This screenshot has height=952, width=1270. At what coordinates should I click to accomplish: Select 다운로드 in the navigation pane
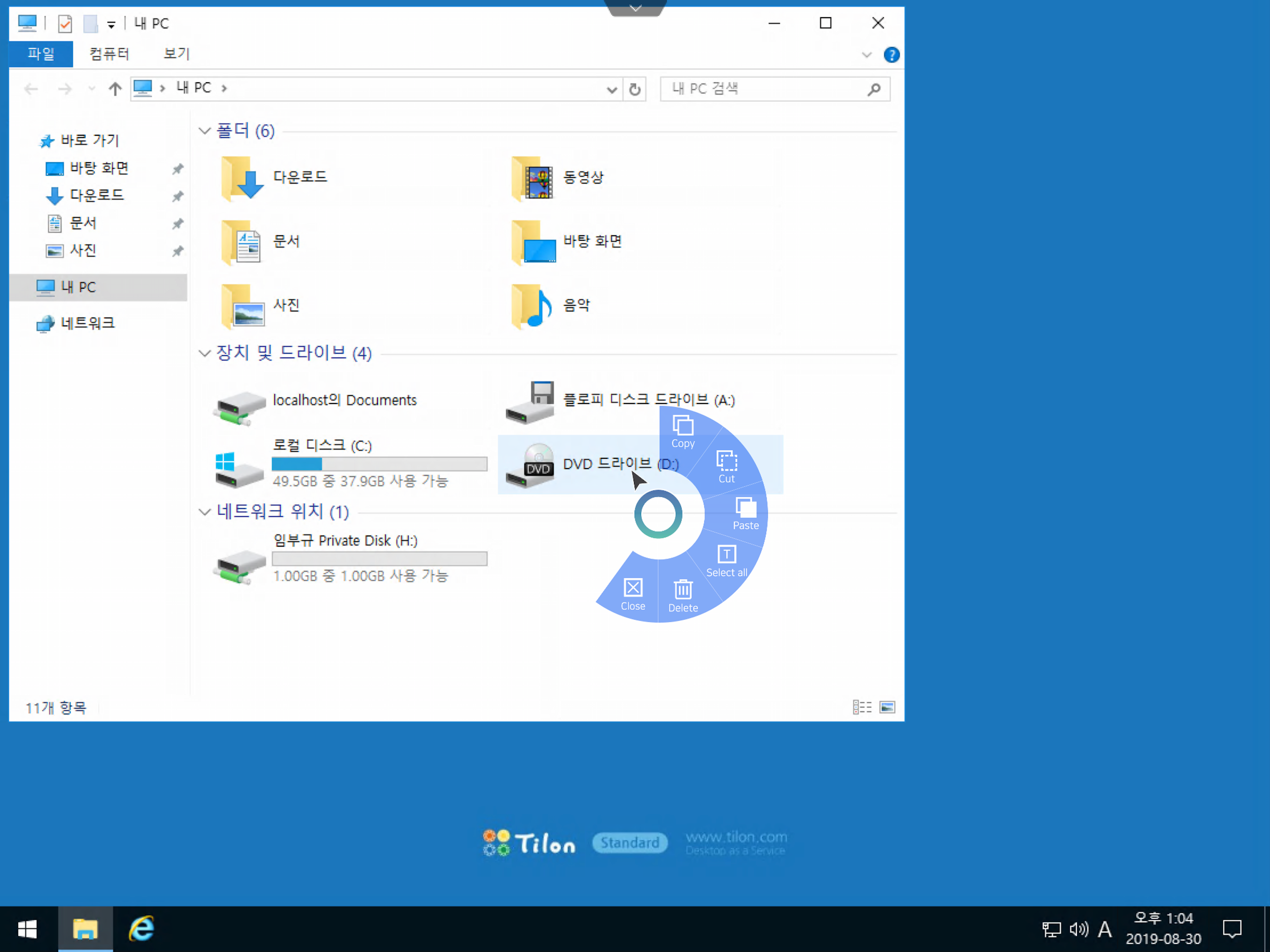(x=96, y=196)
